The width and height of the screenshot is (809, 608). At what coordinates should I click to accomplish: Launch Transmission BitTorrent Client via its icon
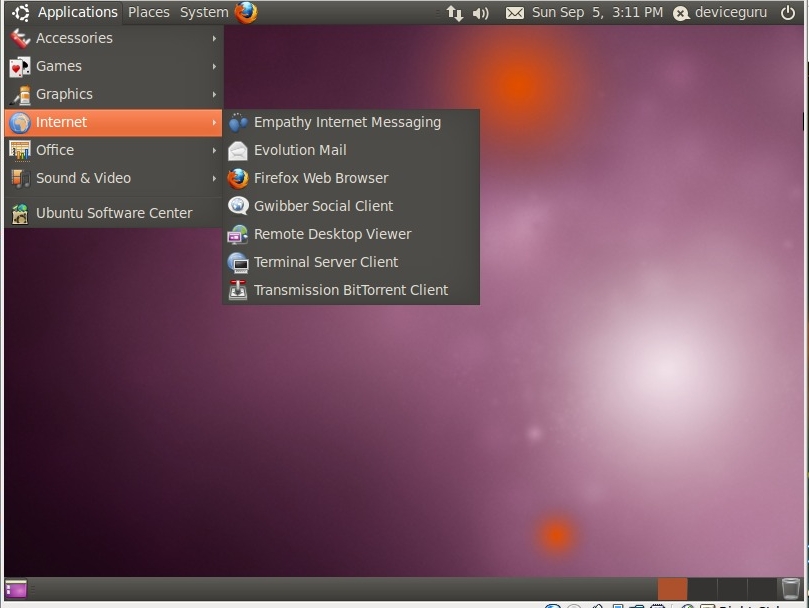238,291
